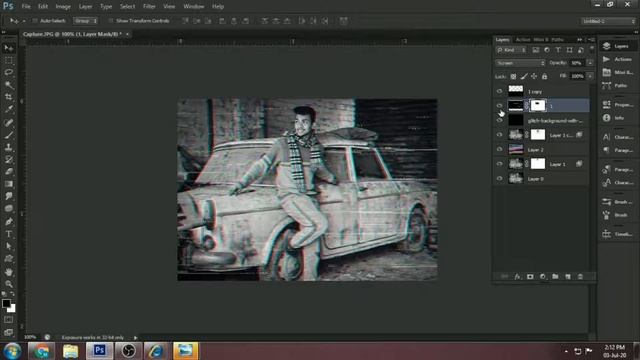
Task: Open the Properties panel from the dock
Action: point(618,104)
